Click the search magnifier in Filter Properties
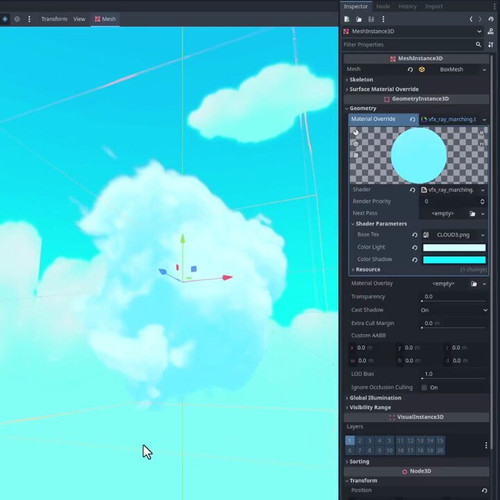Viewport: 500px width, 500px height. (478, 44)
